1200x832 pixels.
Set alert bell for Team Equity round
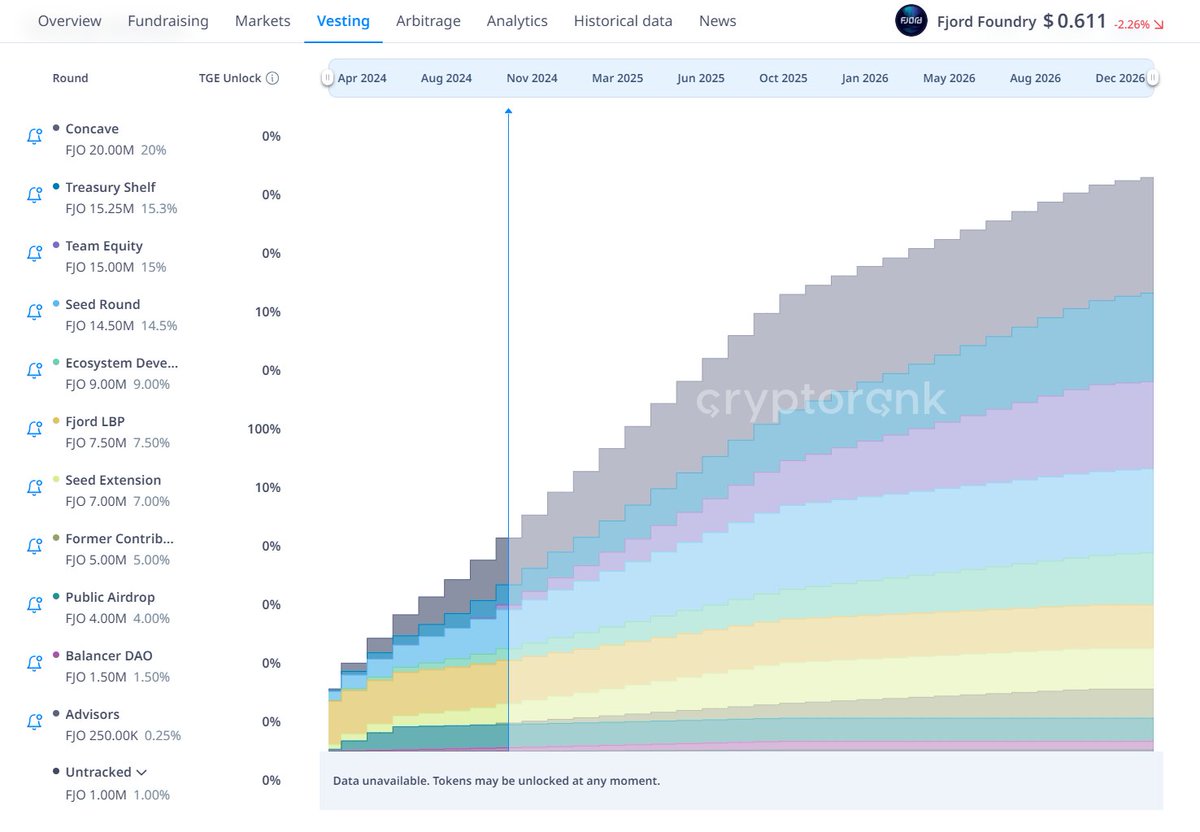coord(34,253)
